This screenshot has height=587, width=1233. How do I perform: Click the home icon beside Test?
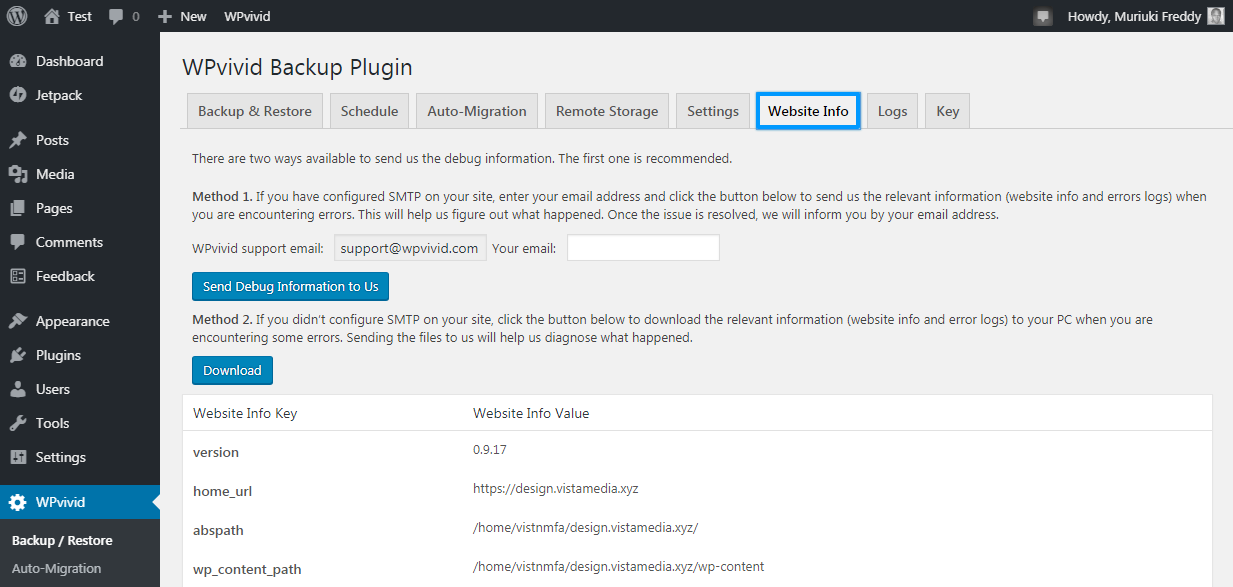[x=52, y=16]
